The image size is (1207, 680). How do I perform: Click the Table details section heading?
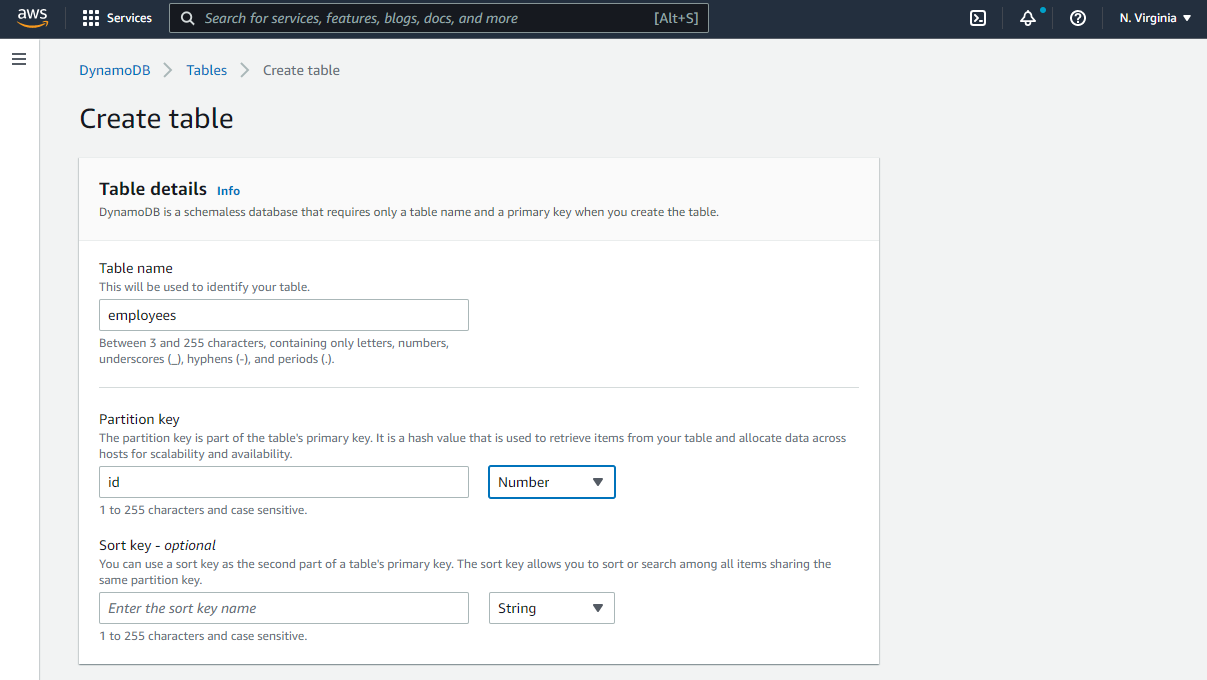click(x=153, y=189)
